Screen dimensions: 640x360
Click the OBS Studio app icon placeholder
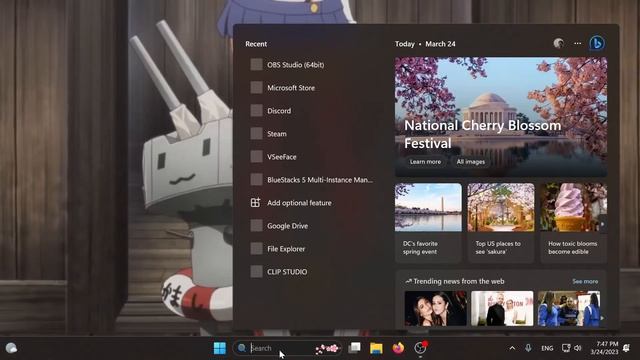[x=256, y=64]
